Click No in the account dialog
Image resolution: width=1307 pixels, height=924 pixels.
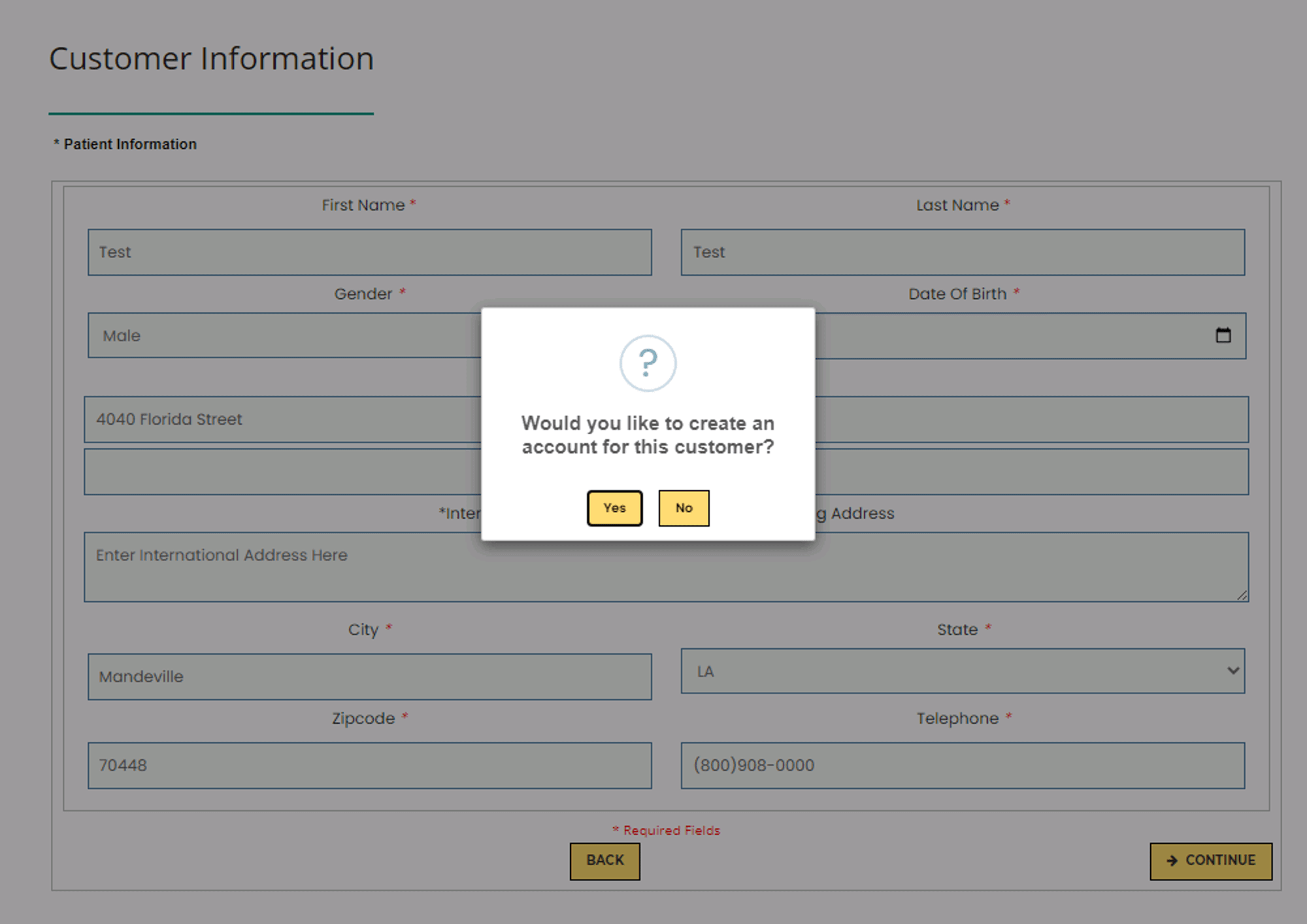(x=684, y=508)
